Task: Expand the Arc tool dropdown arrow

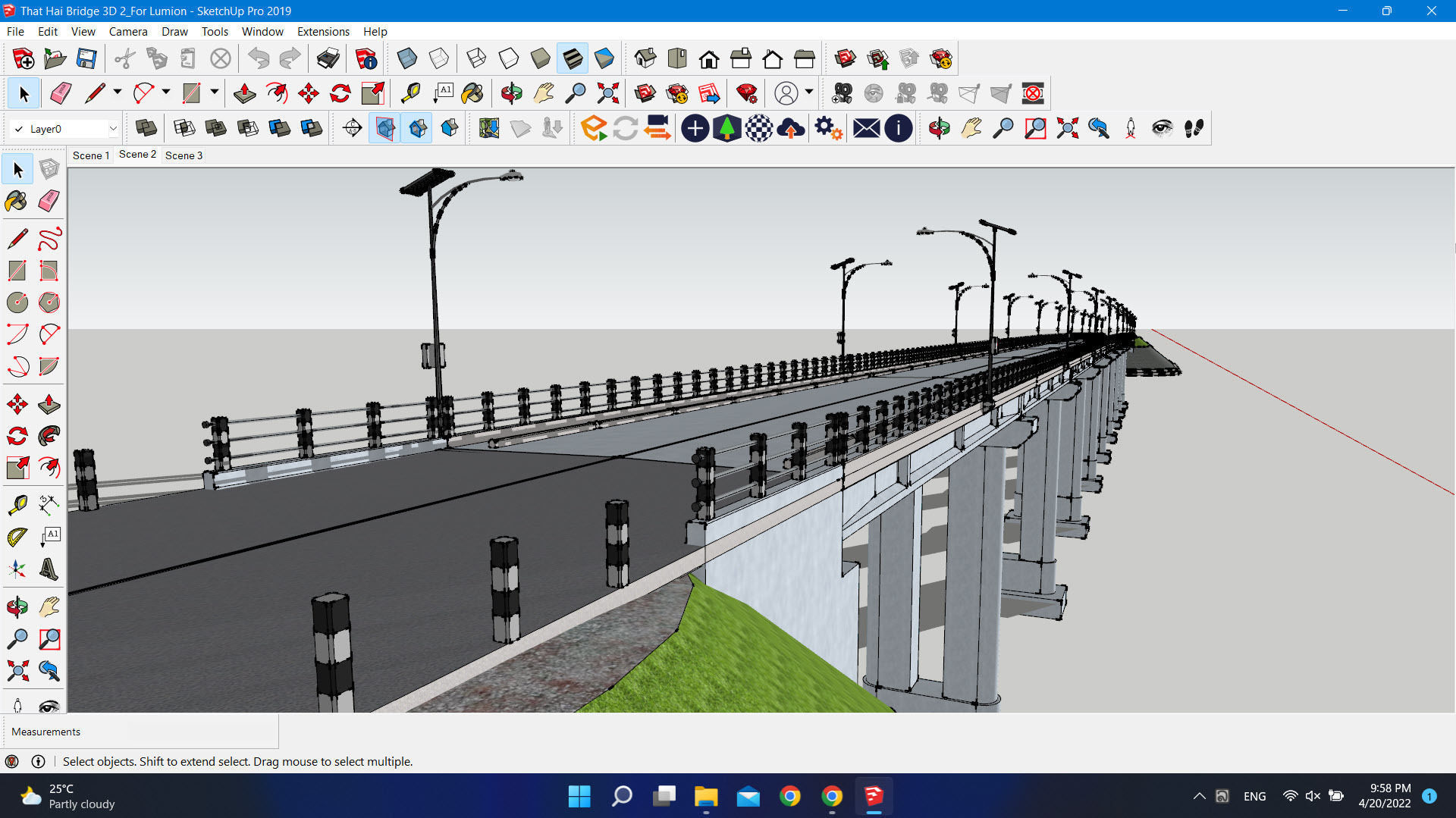Action: click(x=166, y=92)
